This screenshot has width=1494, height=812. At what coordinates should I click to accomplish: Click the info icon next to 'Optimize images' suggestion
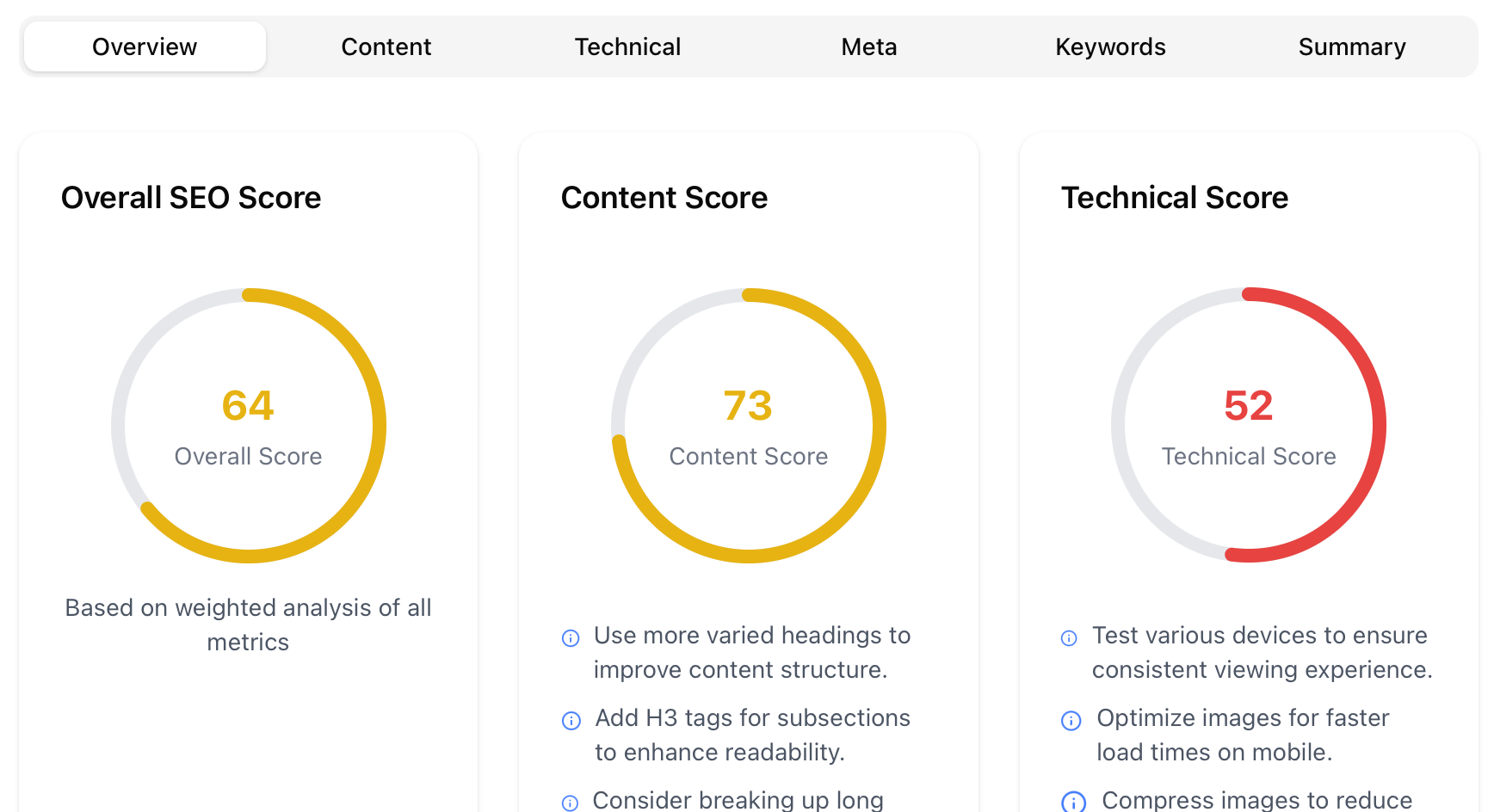(x=1070, y=721)
